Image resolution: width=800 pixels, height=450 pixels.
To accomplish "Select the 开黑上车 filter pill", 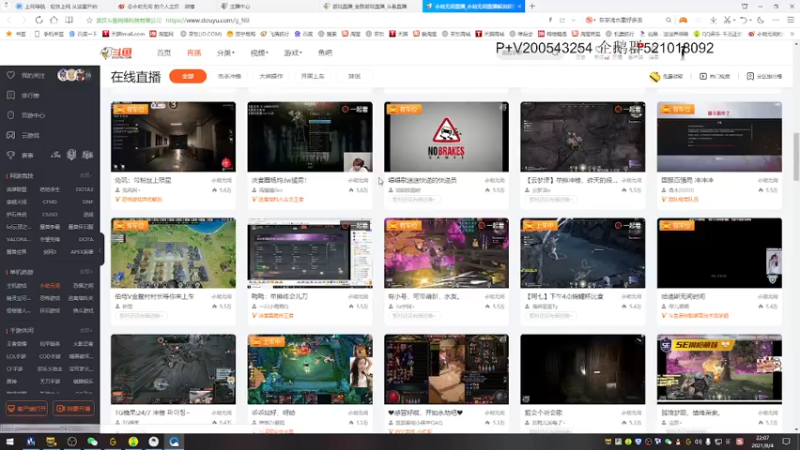I will (x=313, y=76).
